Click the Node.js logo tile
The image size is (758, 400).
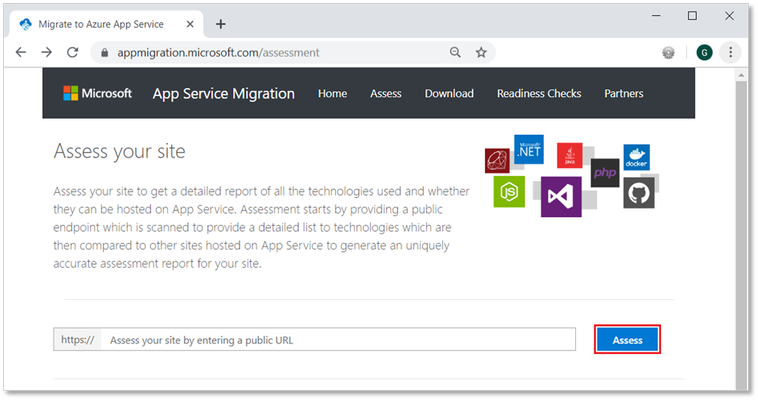tap(509, 192)
